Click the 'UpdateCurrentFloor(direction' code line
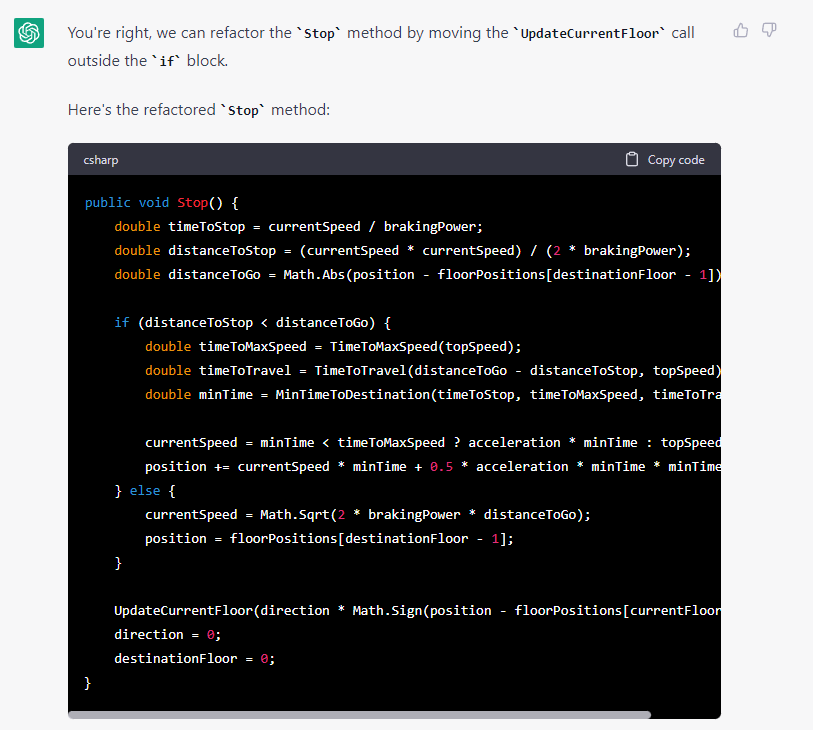This screenshot has width=813, height=730. (417, 610)
